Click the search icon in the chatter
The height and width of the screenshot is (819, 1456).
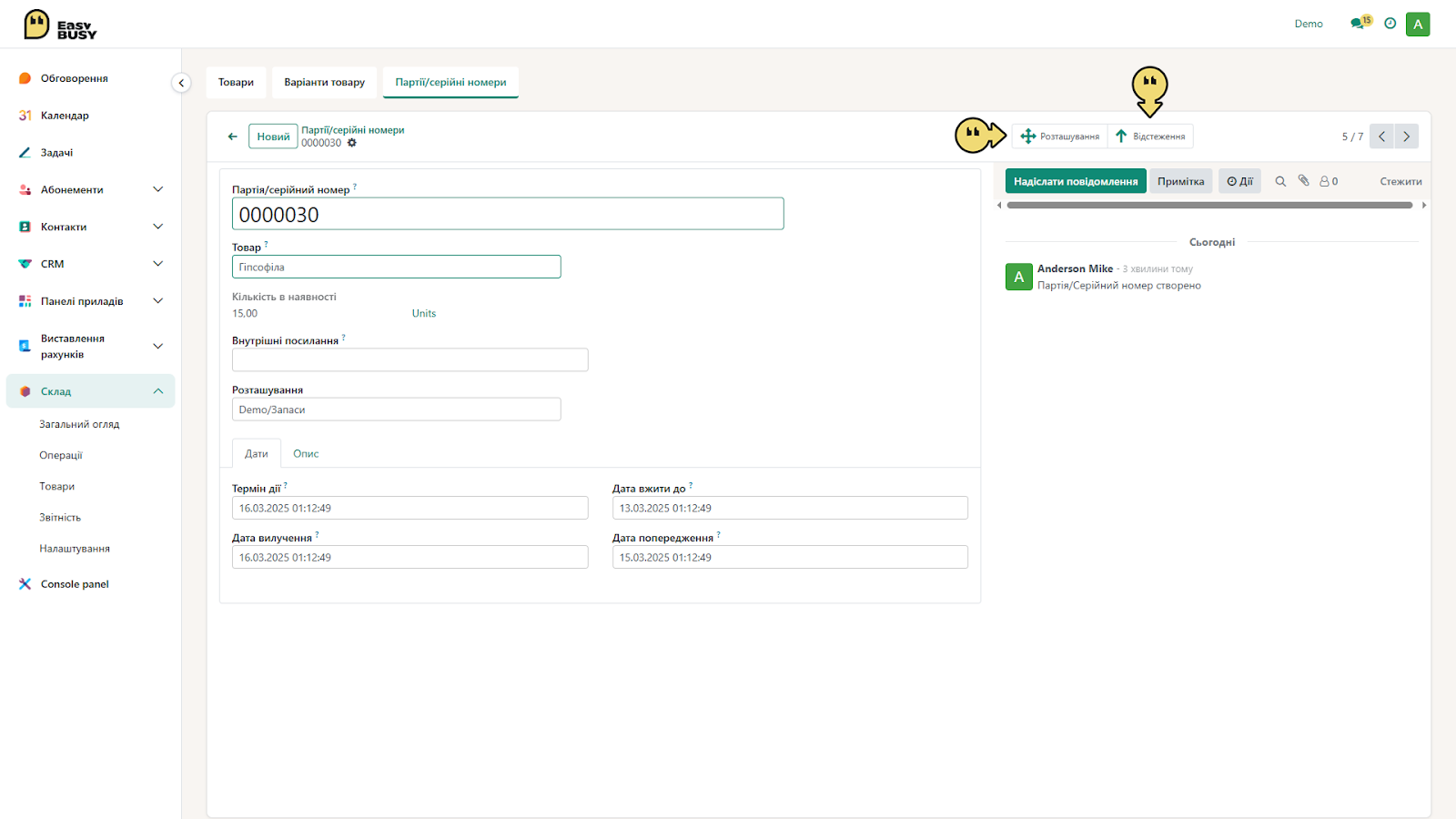[x=1280, y=181]
